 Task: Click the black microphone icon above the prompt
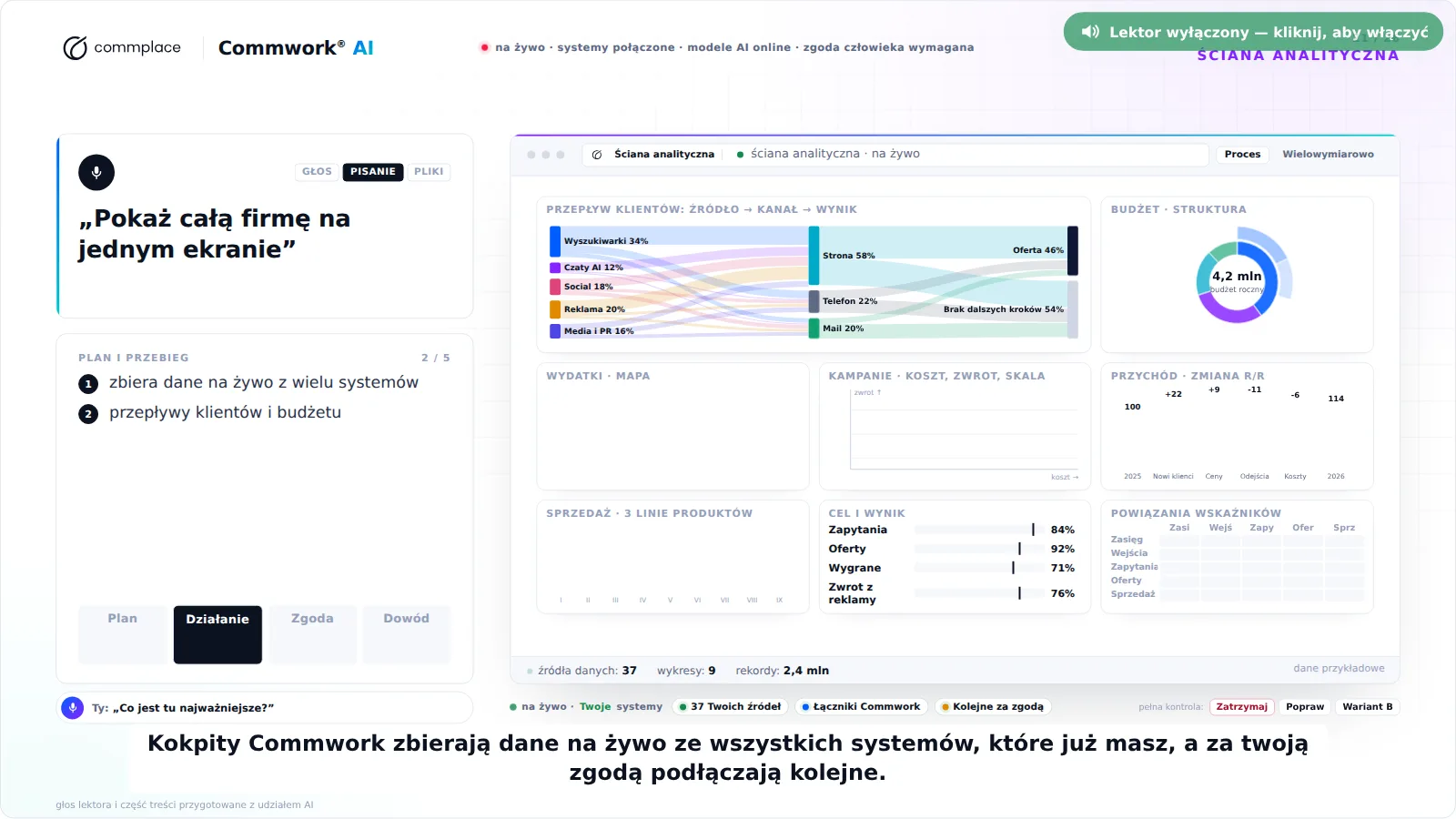(96, 172)
